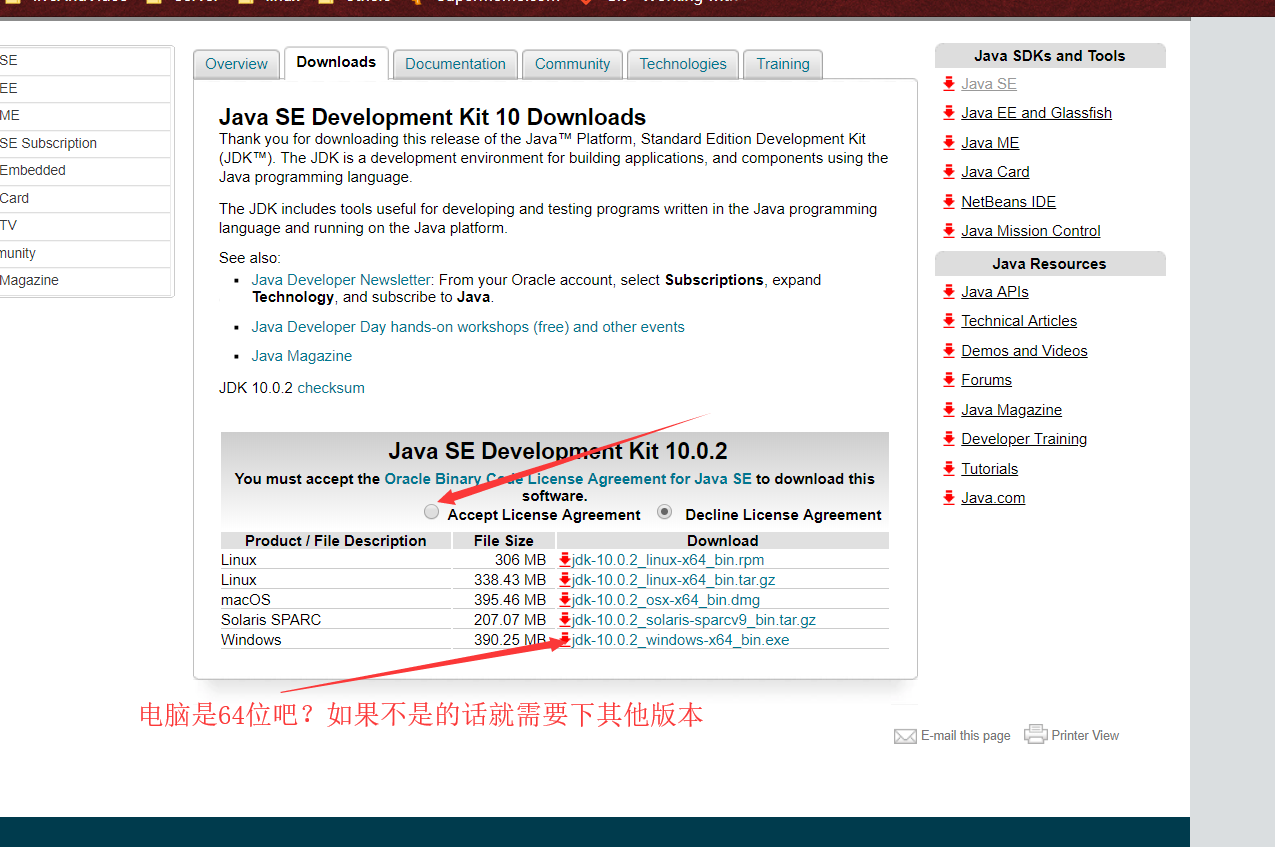Open Embedded item in left sidebar
The image size is (1275, 847).
pyautogui.click(x=33, y=170)
